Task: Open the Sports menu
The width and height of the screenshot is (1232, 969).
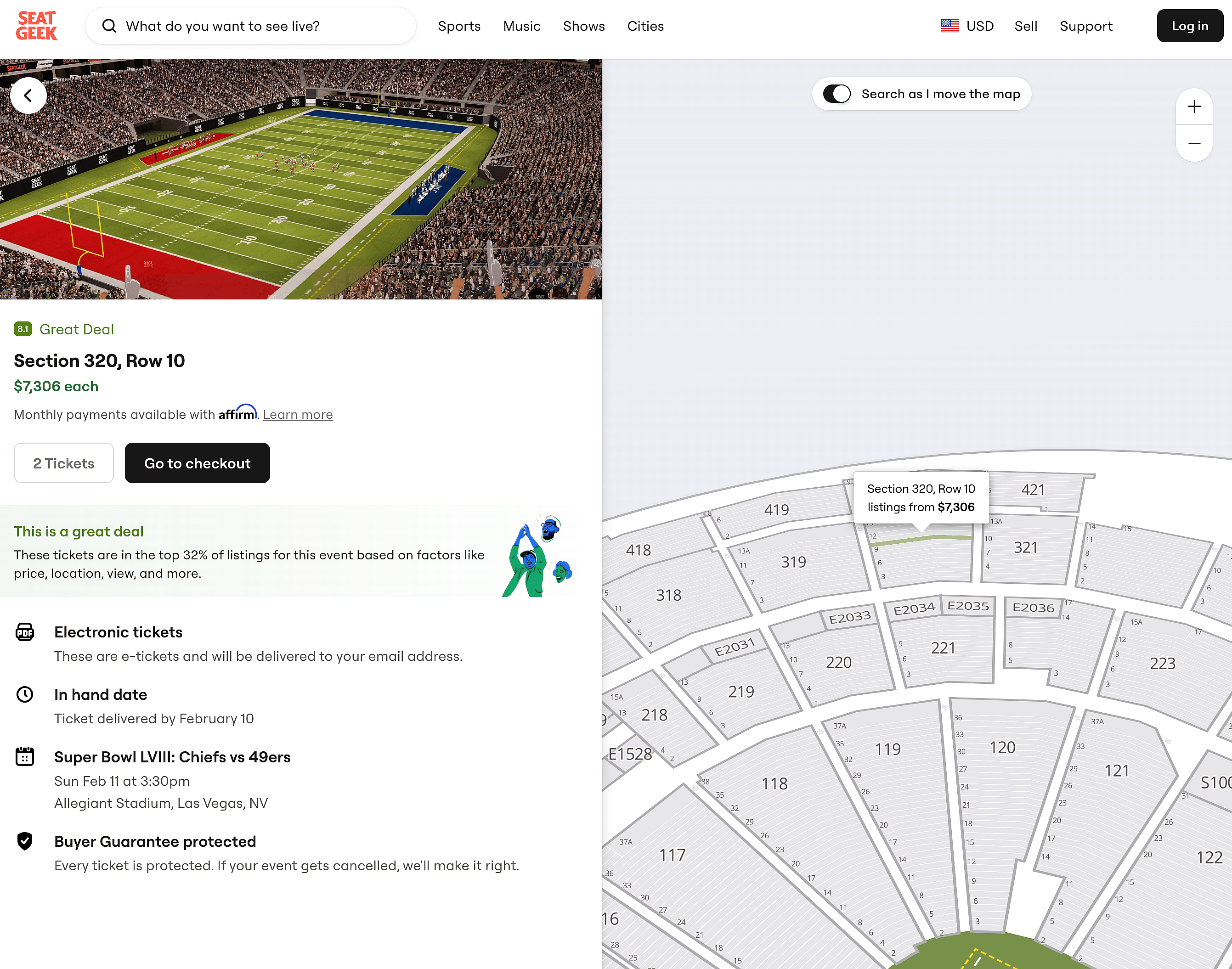Action: click(459, 26)
